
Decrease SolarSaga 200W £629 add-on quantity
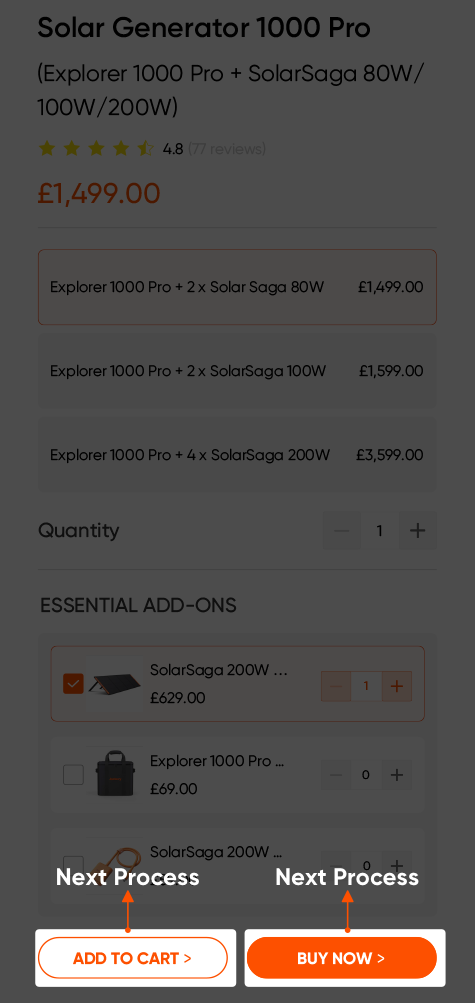(x=336, y=686)
